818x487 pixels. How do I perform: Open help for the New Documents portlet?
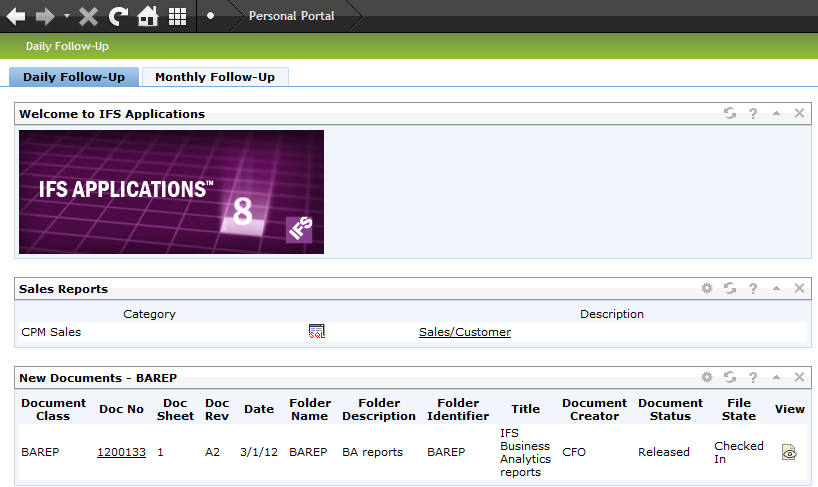(753, 377)
